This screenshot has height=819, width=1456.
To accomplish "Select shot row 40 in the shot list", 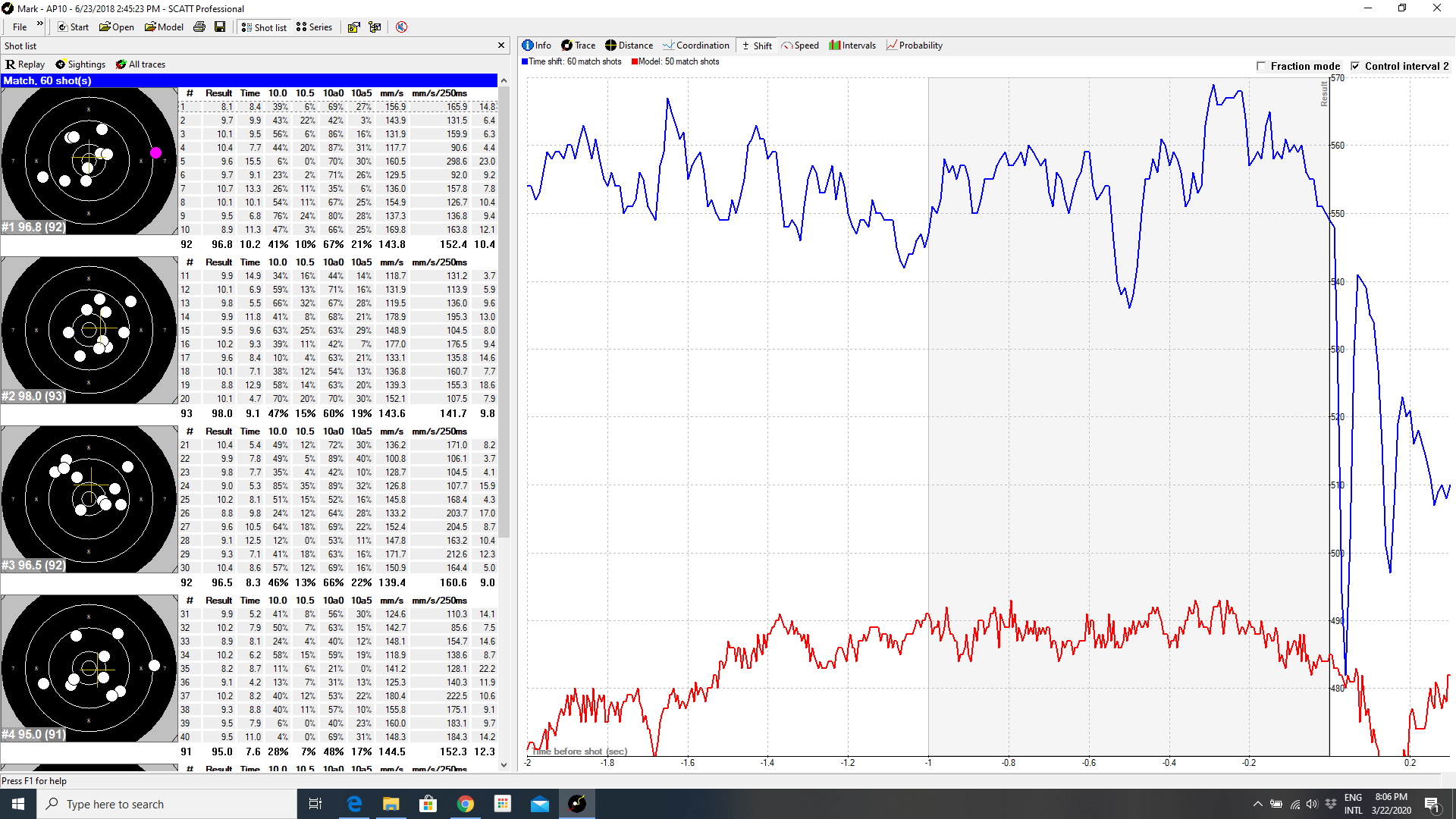I will [337, 737].
